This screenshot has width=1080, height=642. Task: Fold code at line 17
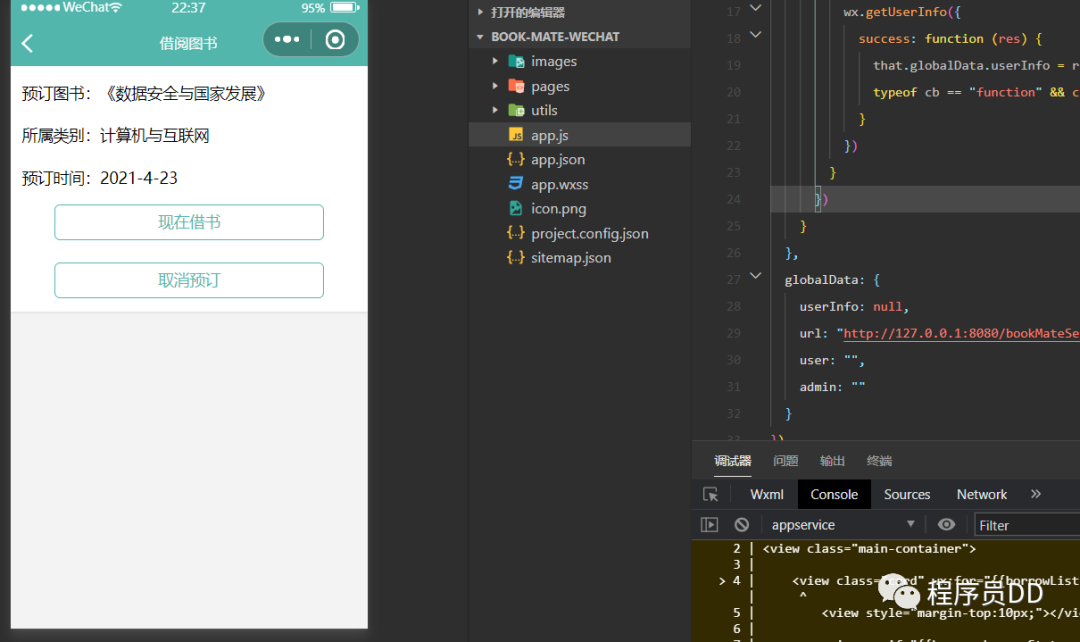pyautogui.click(x=756, y=8)
